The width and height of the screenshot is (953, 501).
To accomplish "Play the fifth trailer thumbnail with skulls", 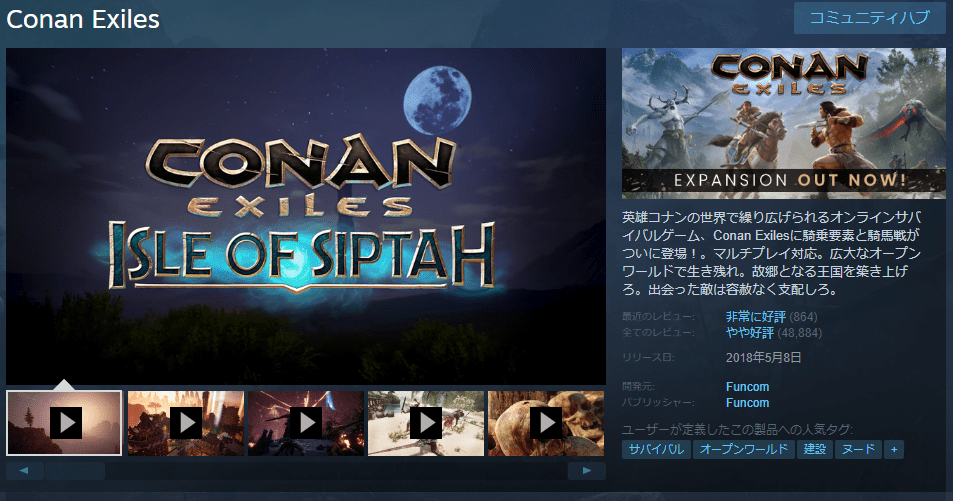I will 546,423.
